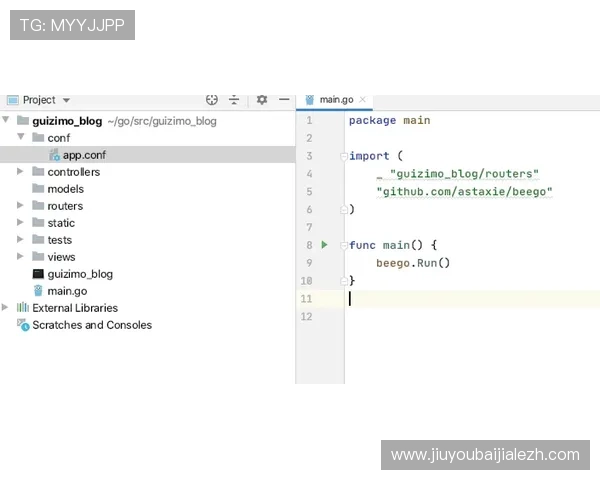Switch to the main.go tab
The image size is (600, 480).
[x=336, y=99]
